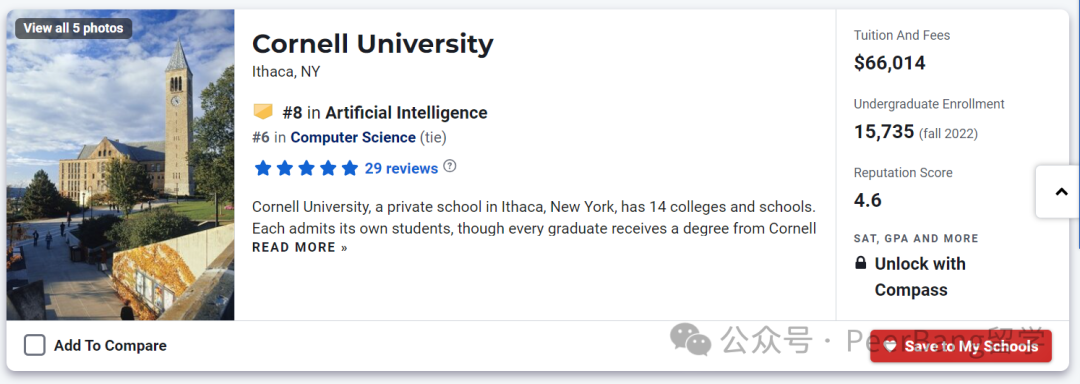Click the fifth blue rating star
Image resolution: width=1080 pixels, height=384 pixels.
point(350,168)
